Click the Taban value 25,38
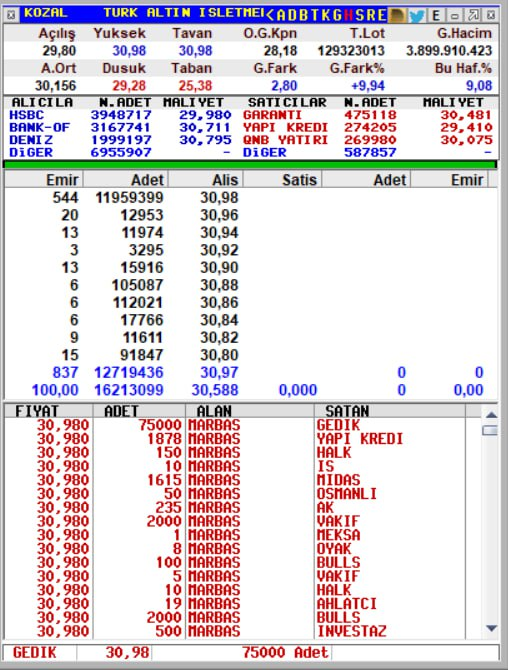508x670 pixels. coord(195,86)
